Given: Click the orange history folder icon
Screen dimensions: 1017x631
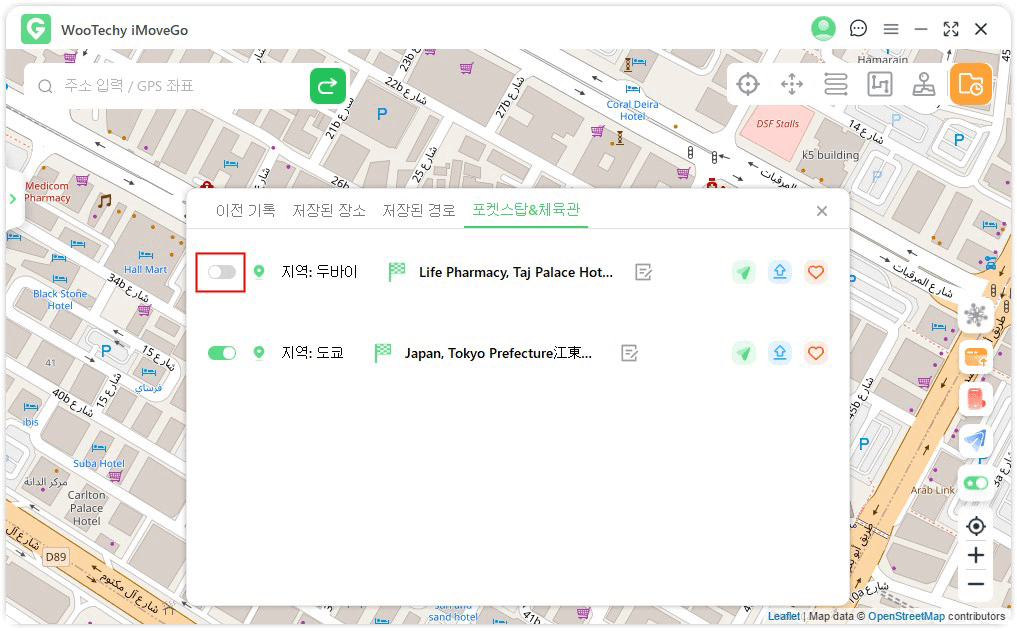Looking at the screenshot, I should tap(970, 85).
